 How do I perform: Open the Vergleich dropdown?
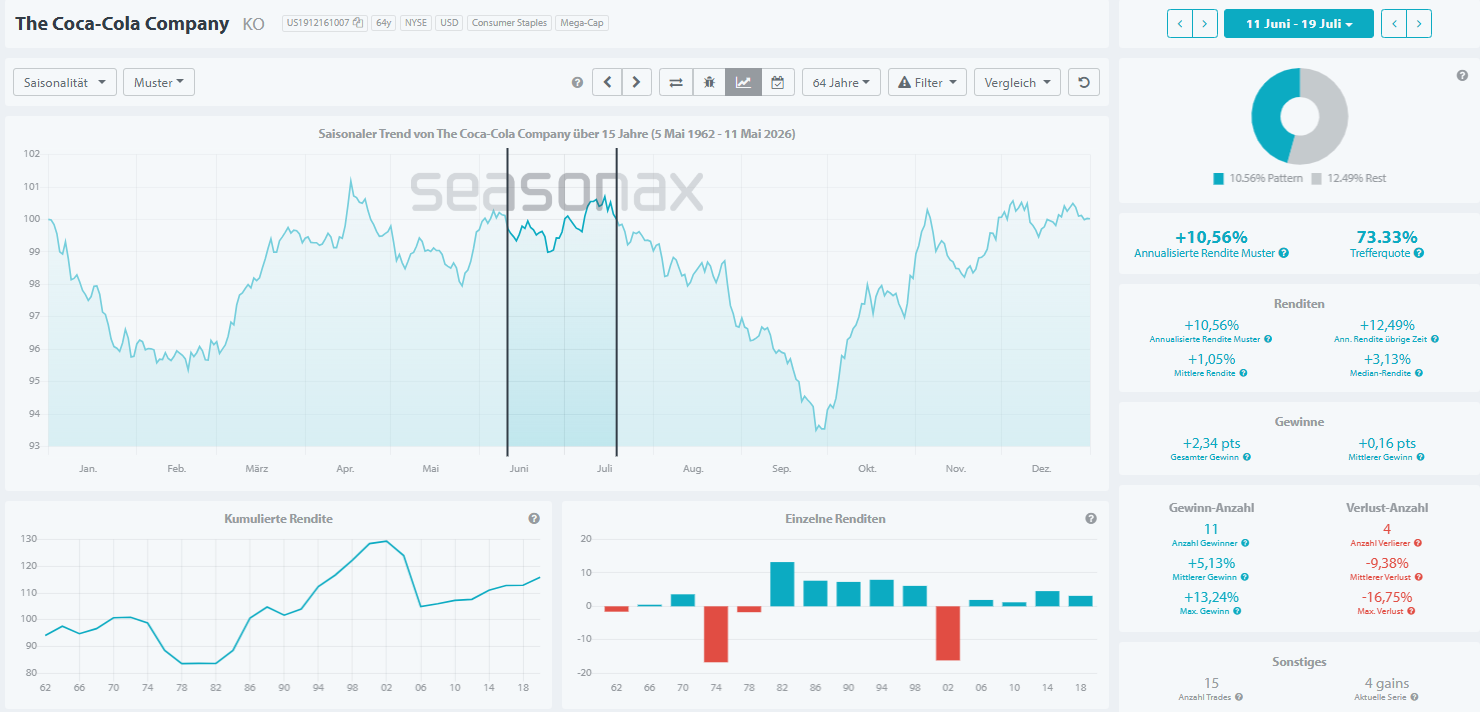1017,82
